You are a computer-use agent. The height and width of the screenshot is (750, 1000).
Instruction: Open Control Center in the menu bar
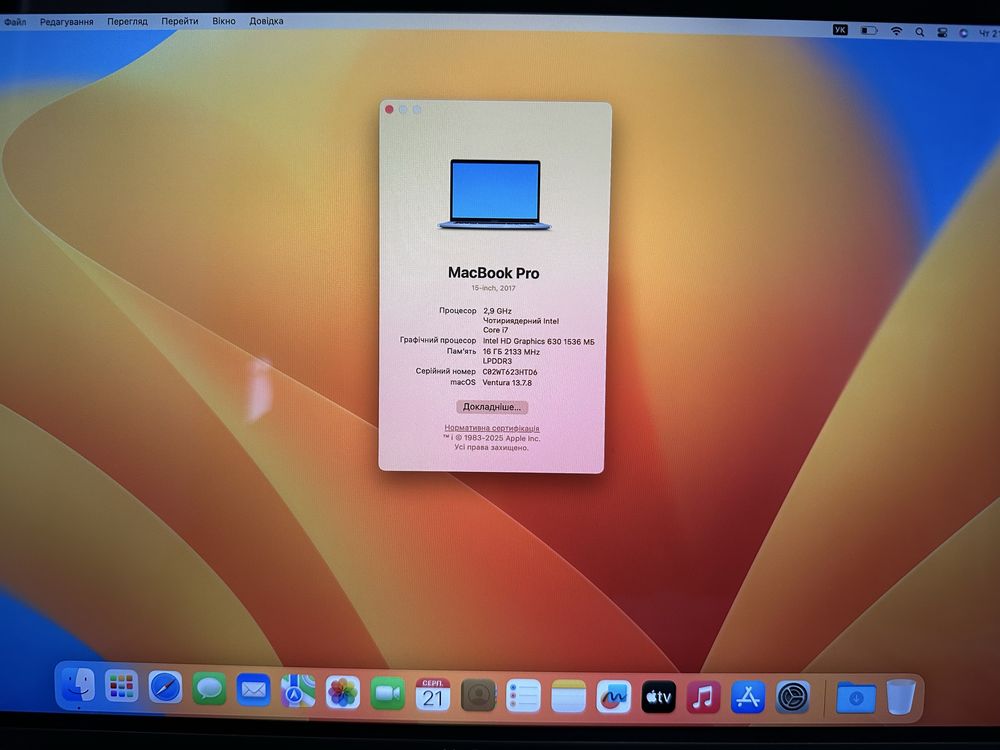[942, 33]
